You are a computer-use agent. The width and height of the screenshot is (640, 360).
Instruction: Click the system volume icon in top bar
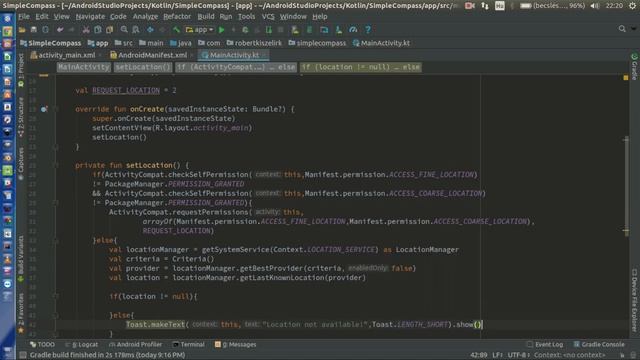pos(594,6)
